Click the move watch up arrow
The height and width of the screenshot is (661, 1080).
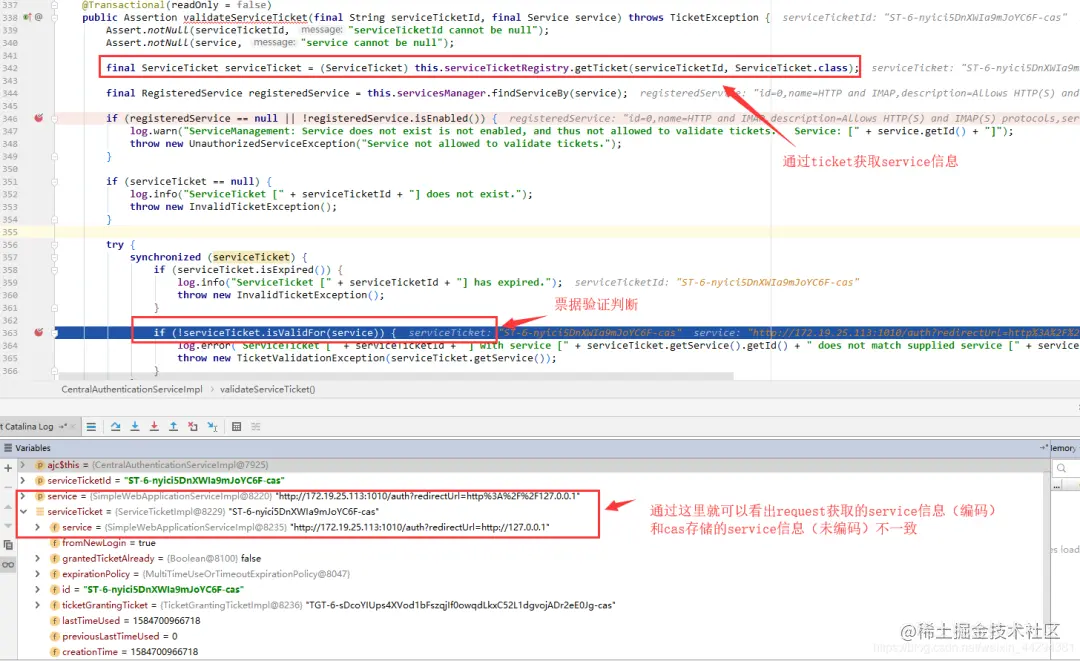8,507
